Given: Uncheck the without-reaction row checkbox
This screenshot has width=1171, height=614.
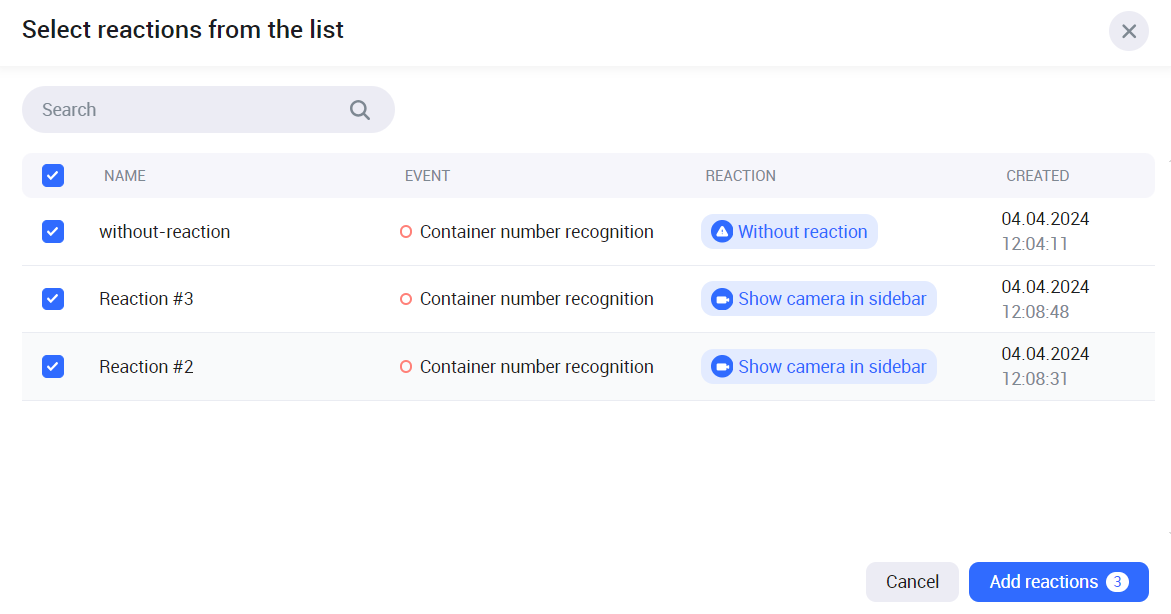Looking at the screenshot, I should pos(53,232).
